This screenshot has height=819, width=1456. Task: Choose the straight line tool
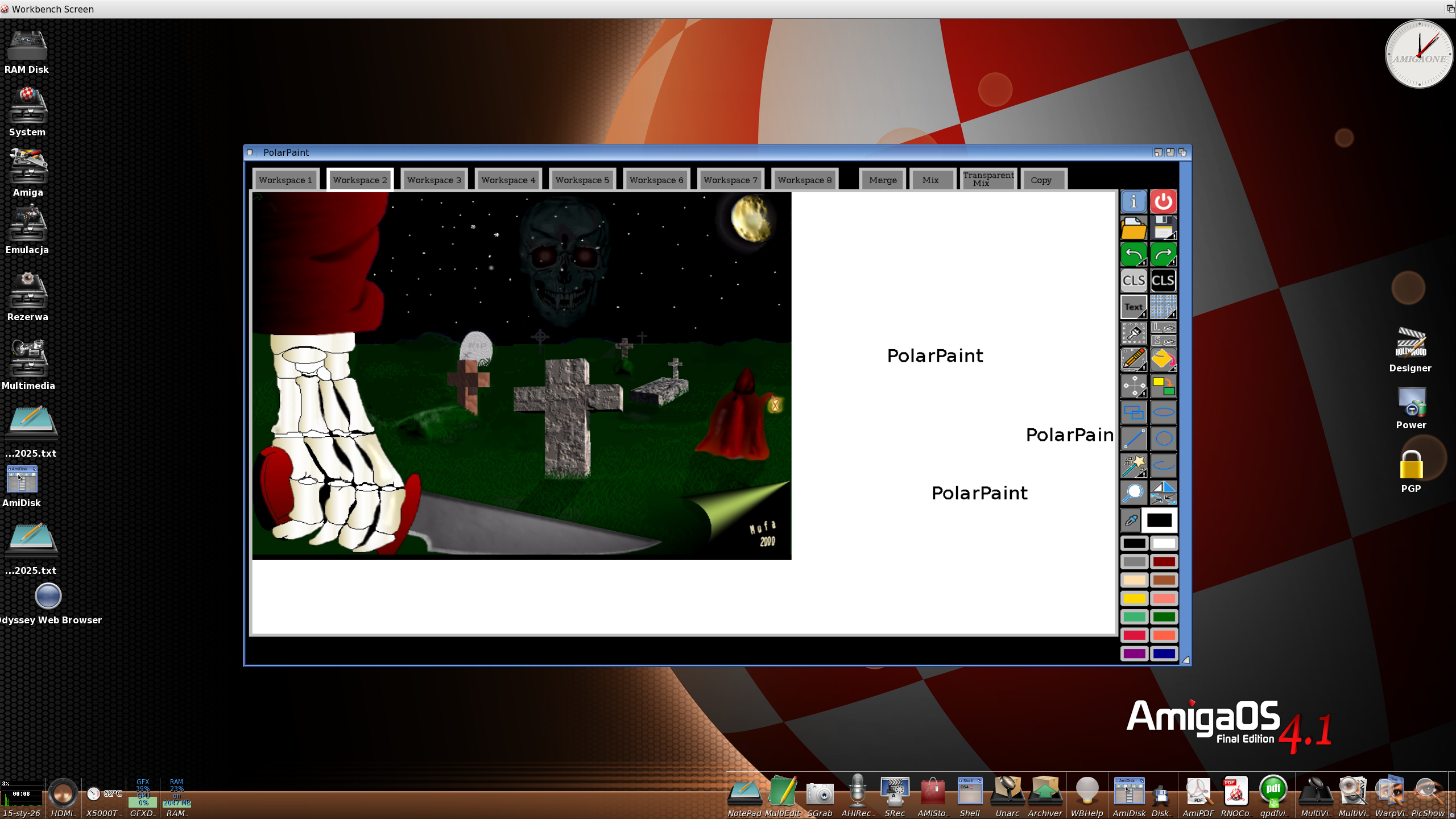(x=1133, y=439)
